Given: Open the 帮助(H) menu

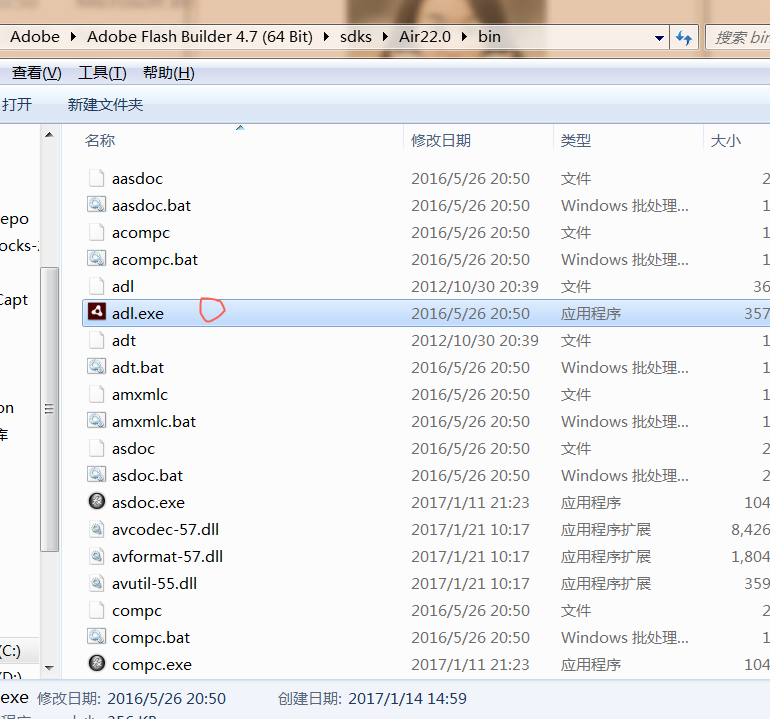Looking at the screenshot, I should tap(168, 73).
